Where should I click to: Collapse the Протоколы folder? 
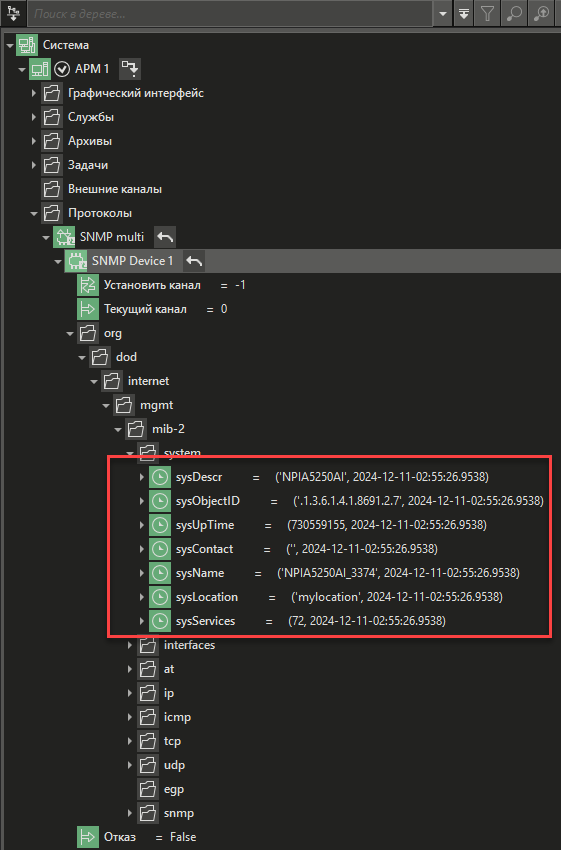pyautogui.click(x=34, y=213)
